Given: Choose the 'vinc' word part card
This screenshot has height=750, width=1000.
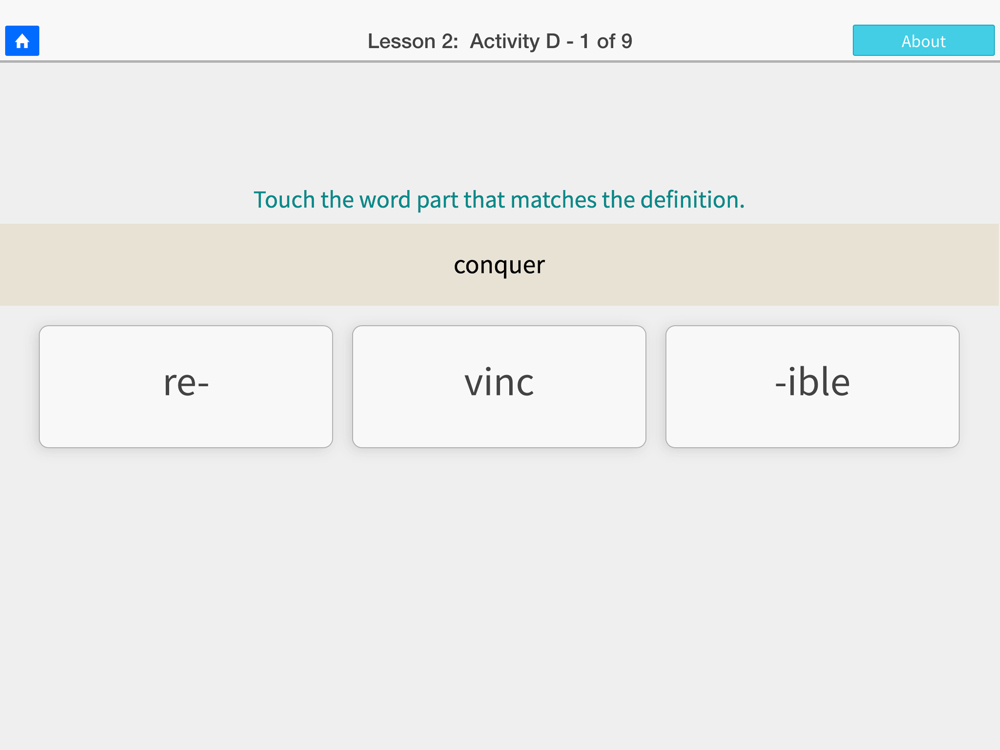Looking at the screenshot, I should click(x=499, y=386).
